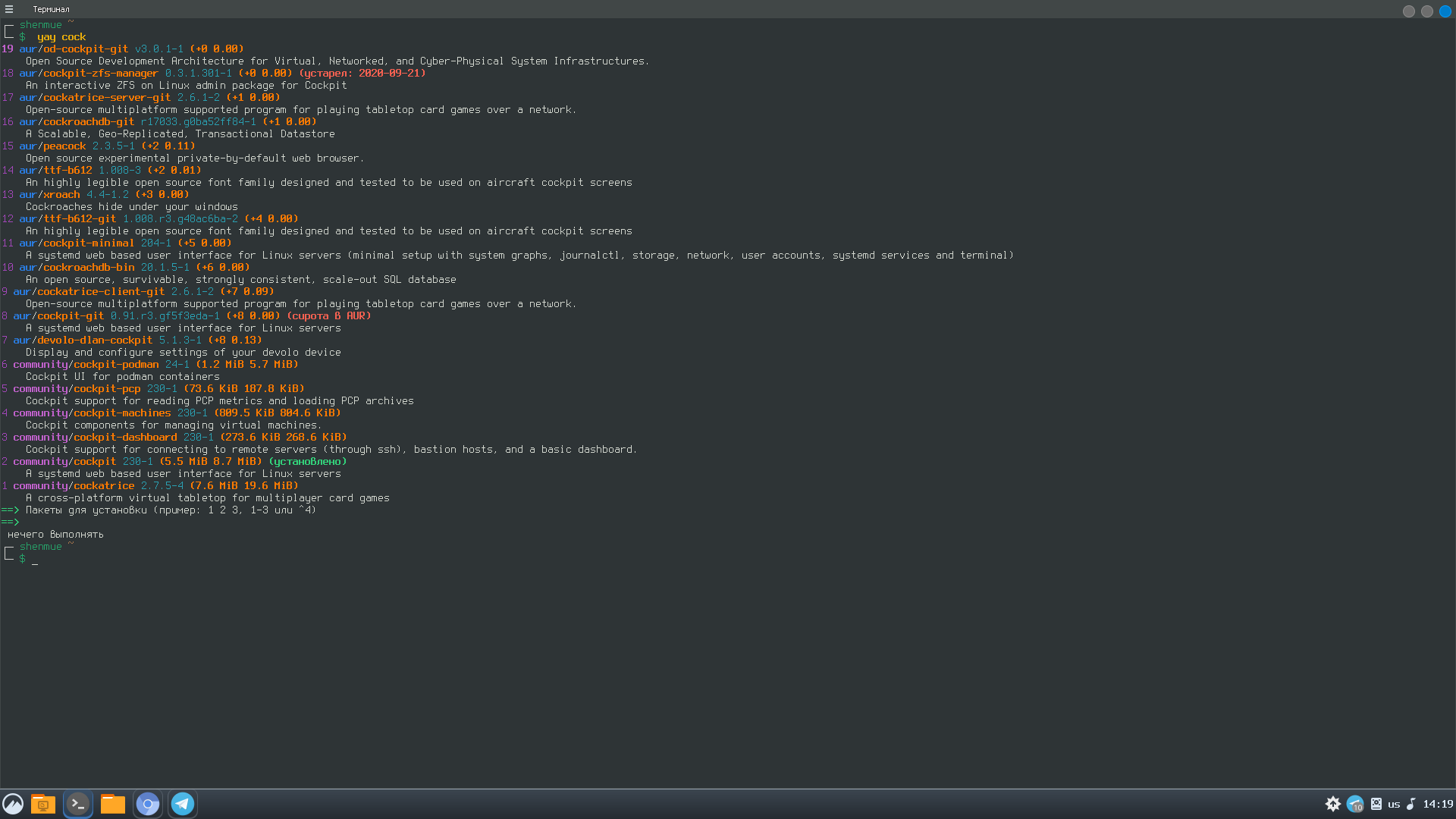
Task: Select the aur/cockpit-zfs-manager package line
Action: (x=214, y=74)
